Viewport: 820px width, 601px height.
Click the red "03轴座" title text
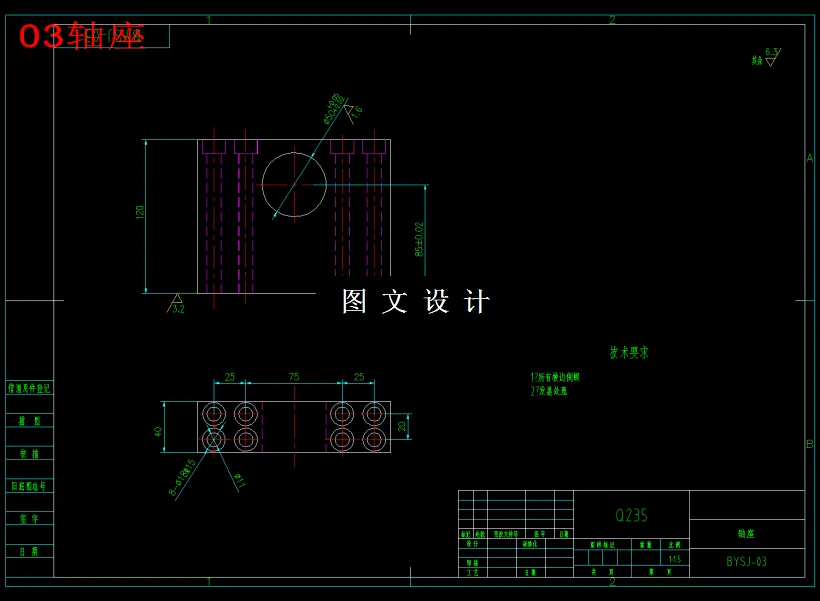tap(82, 36)
